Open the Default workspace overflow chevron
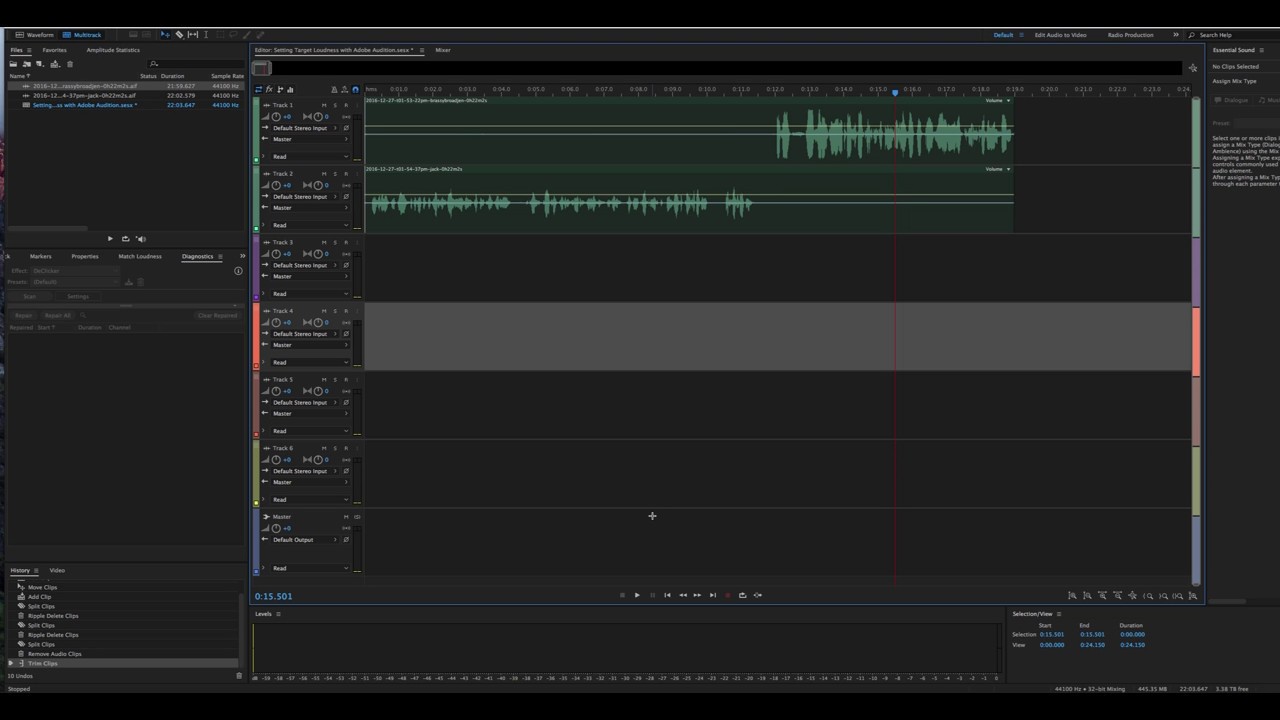Image resolution: width=1280 pixels, height=720 pixels. click(1176, 35)
